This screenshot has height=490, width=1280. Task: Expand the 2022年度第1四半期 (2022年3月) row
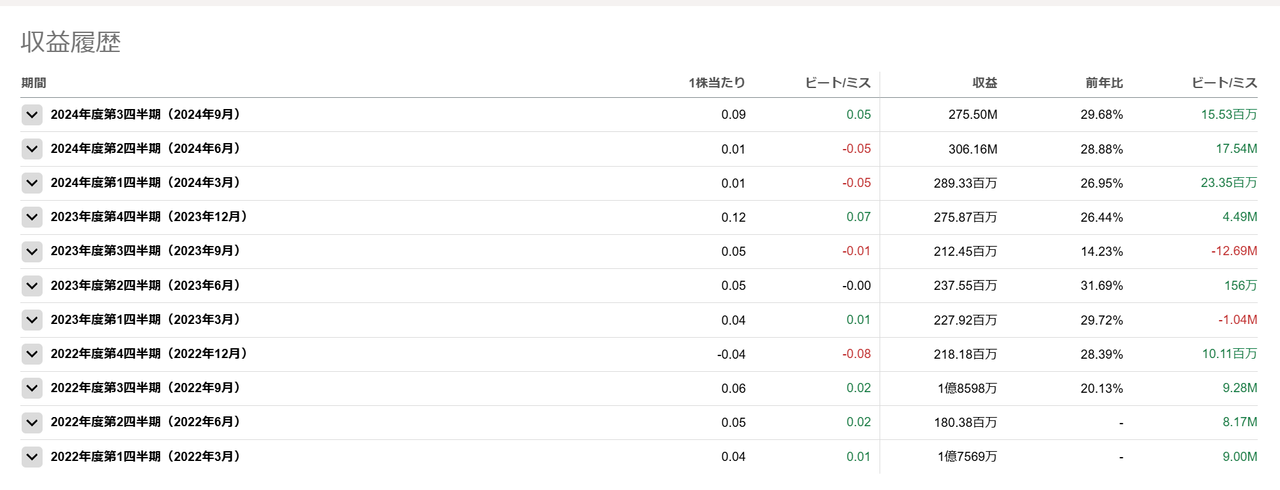[x=32, y=457]
